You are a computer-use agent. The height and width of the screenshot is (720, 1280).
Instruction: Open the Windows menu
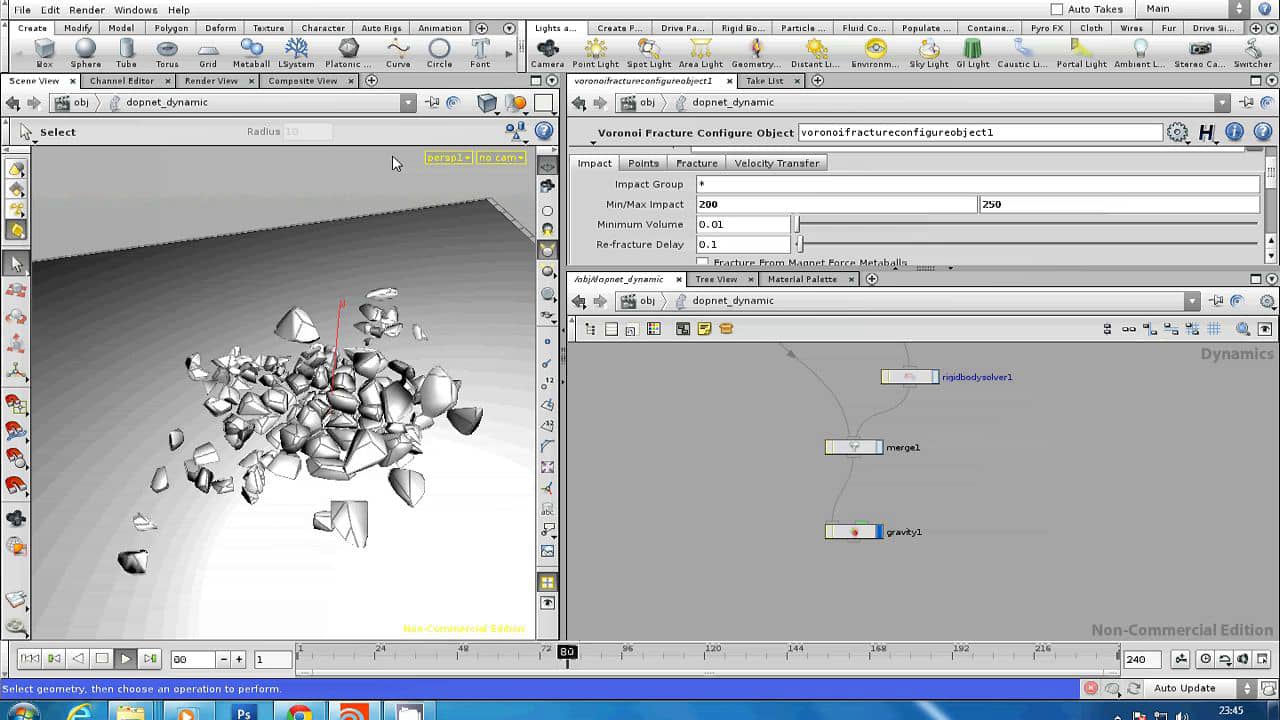(x=135, y=9)
